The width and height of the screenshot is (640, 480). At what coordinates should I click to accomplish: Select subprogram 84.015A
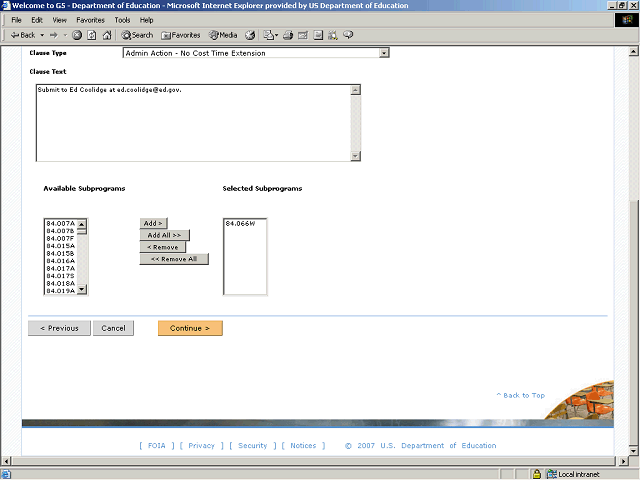61,246
